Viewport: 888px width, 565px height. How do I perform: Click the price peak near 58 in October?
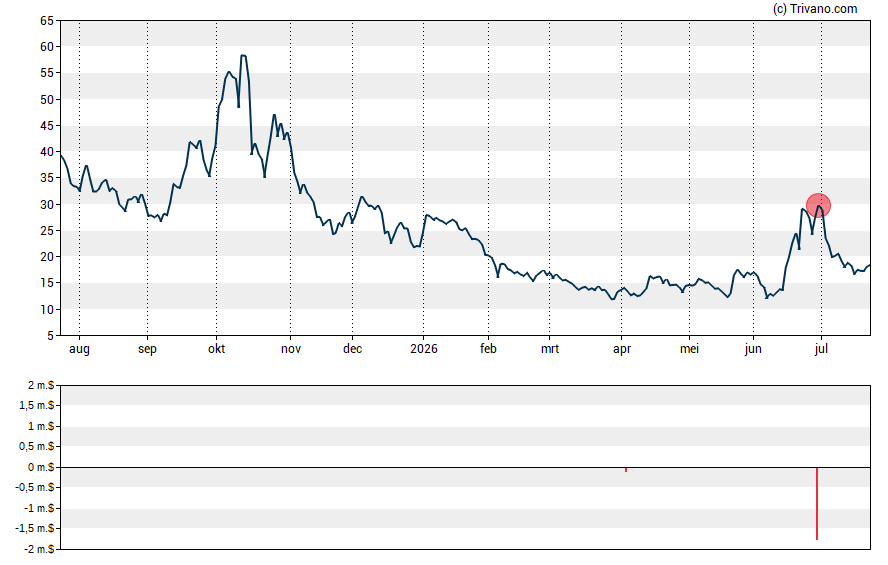(243, 55)
